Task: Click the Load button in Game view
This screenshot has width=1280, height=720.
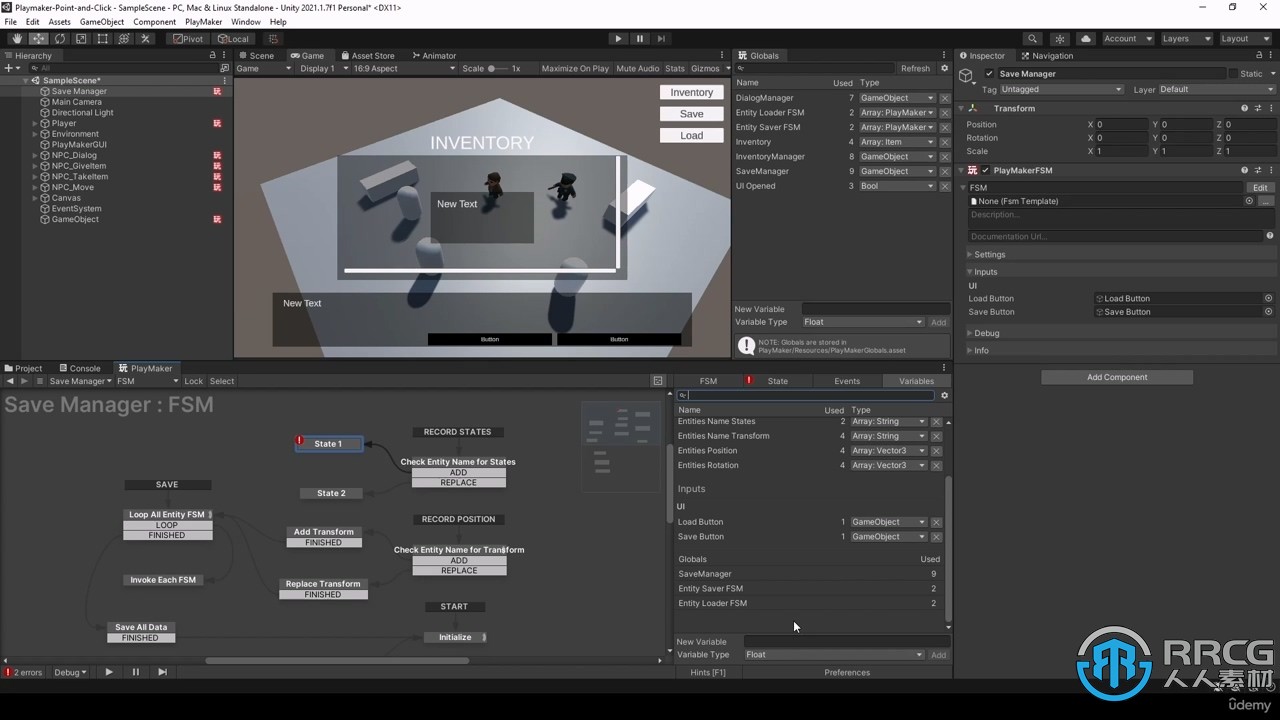Action: pyautogui.click(x=691, y=135)
